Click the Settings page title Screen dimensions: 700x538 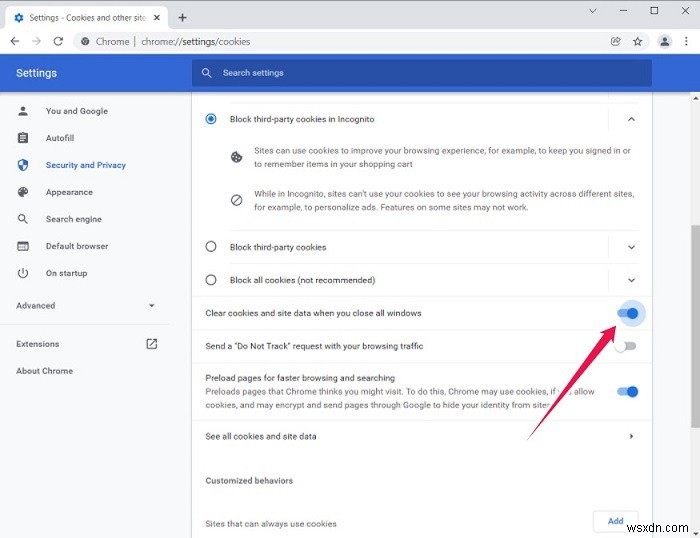(x=37, y=73)
